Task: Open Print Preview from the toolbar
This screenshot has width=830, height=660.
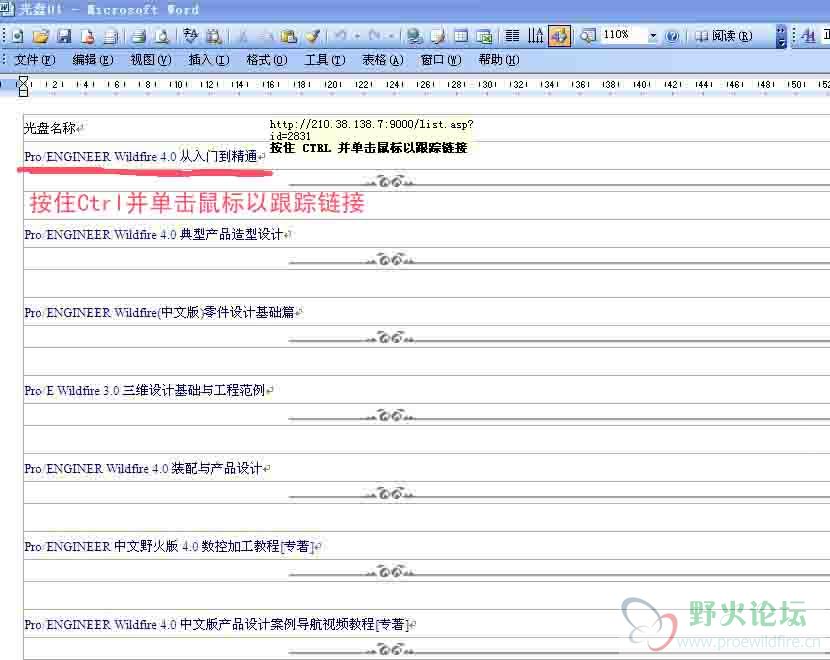Action: click(162, 36)
